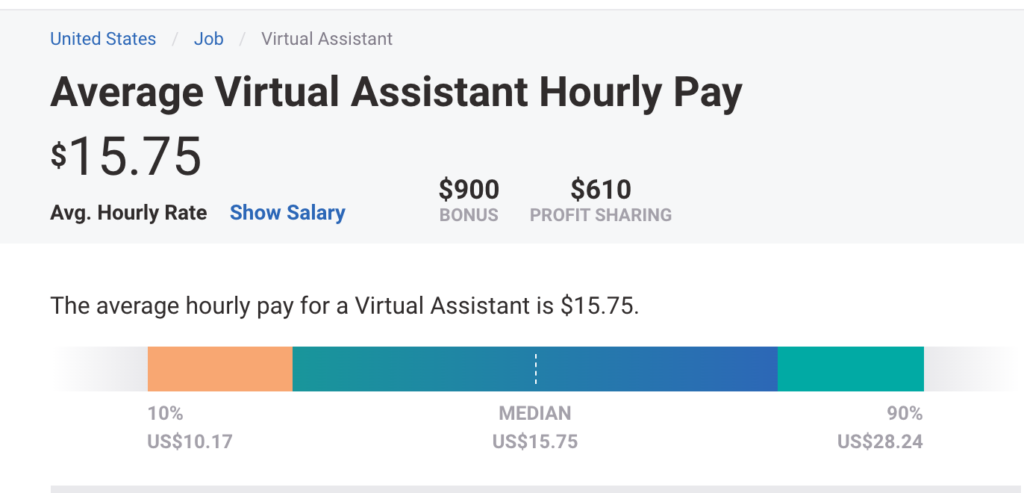Go to the Job breadcrumb link
The width and height of the screenshot is (1024, 493).
(x=209, y=39)
